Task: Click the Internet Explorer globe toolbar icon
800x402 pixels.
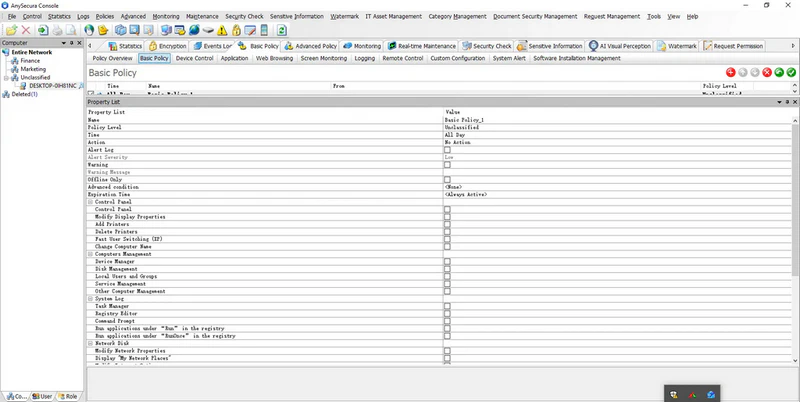Action: pyautogui.click(x=194, y=30)
